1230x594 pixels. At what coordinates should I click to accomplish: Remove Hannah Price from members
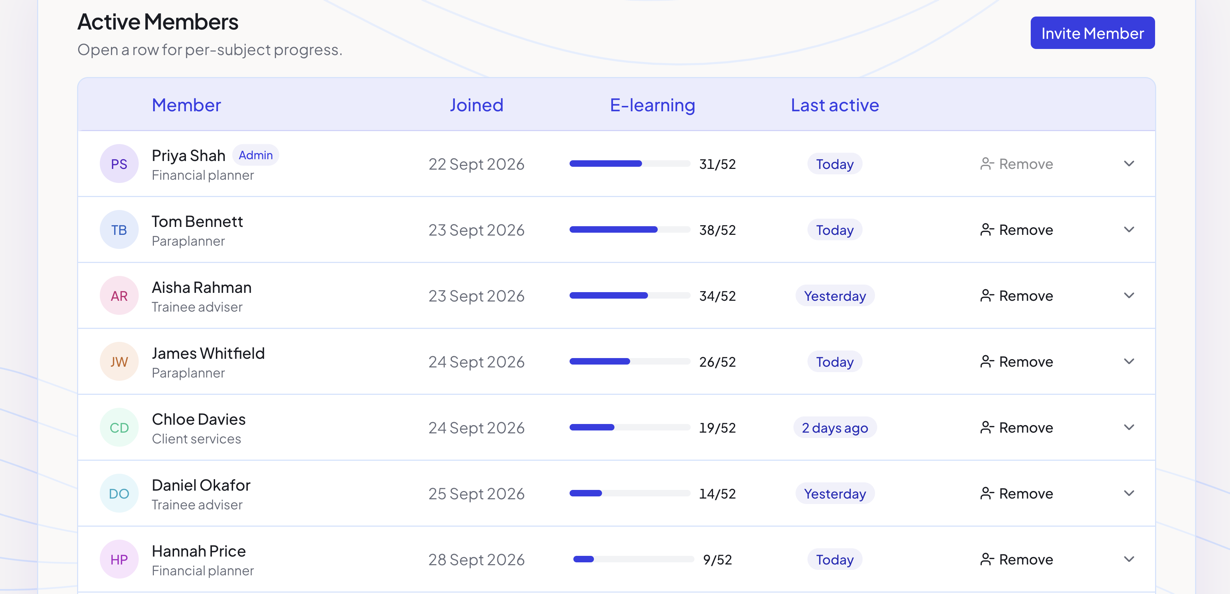click(1016, 560)
